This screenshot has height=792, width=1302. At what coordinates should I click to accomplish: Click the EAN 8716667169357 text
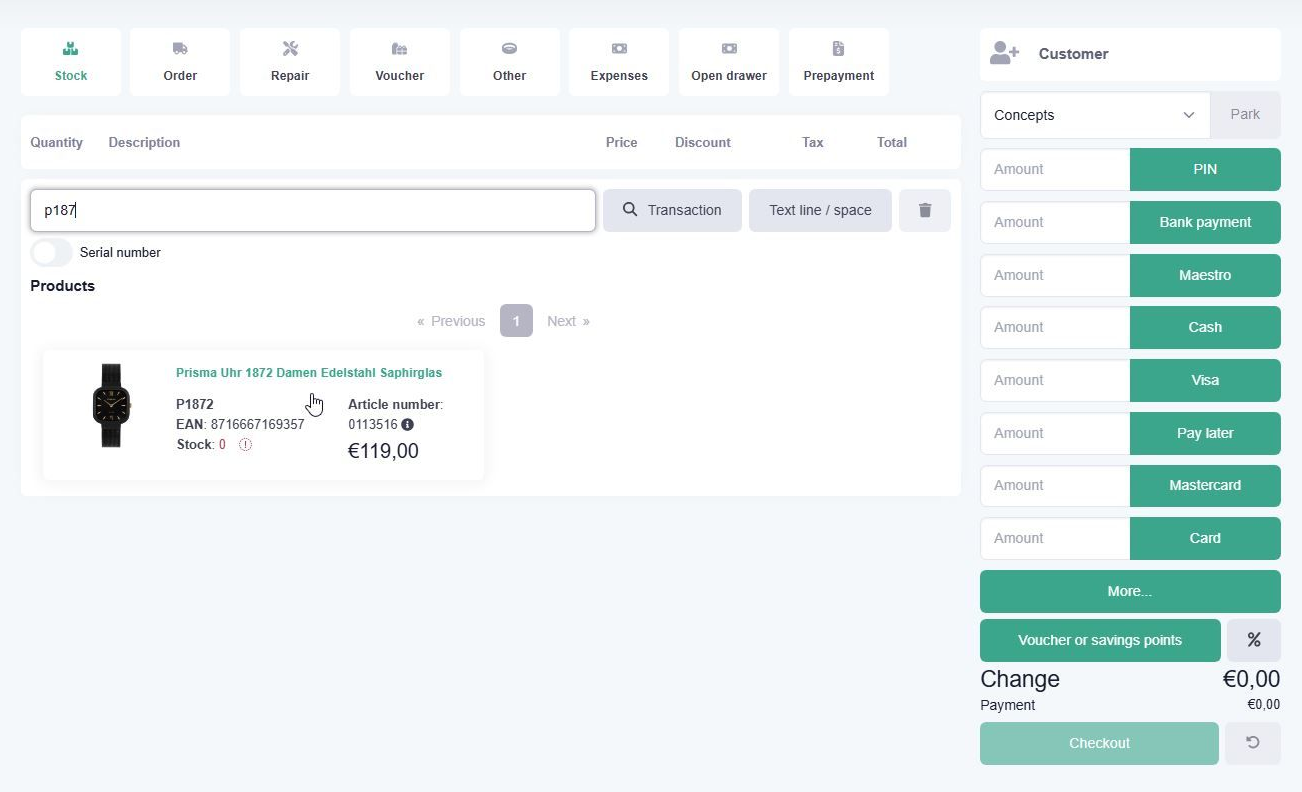(x=240, y=425)
